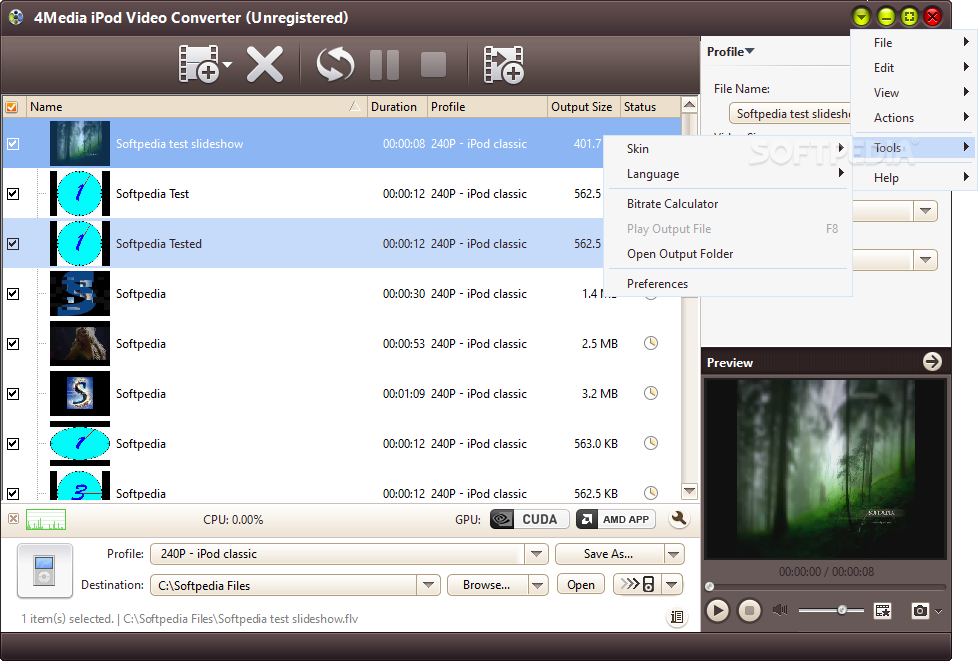978x661 pixels.
Task: Open Preferences from Tools menu
Action: point(727,284)
